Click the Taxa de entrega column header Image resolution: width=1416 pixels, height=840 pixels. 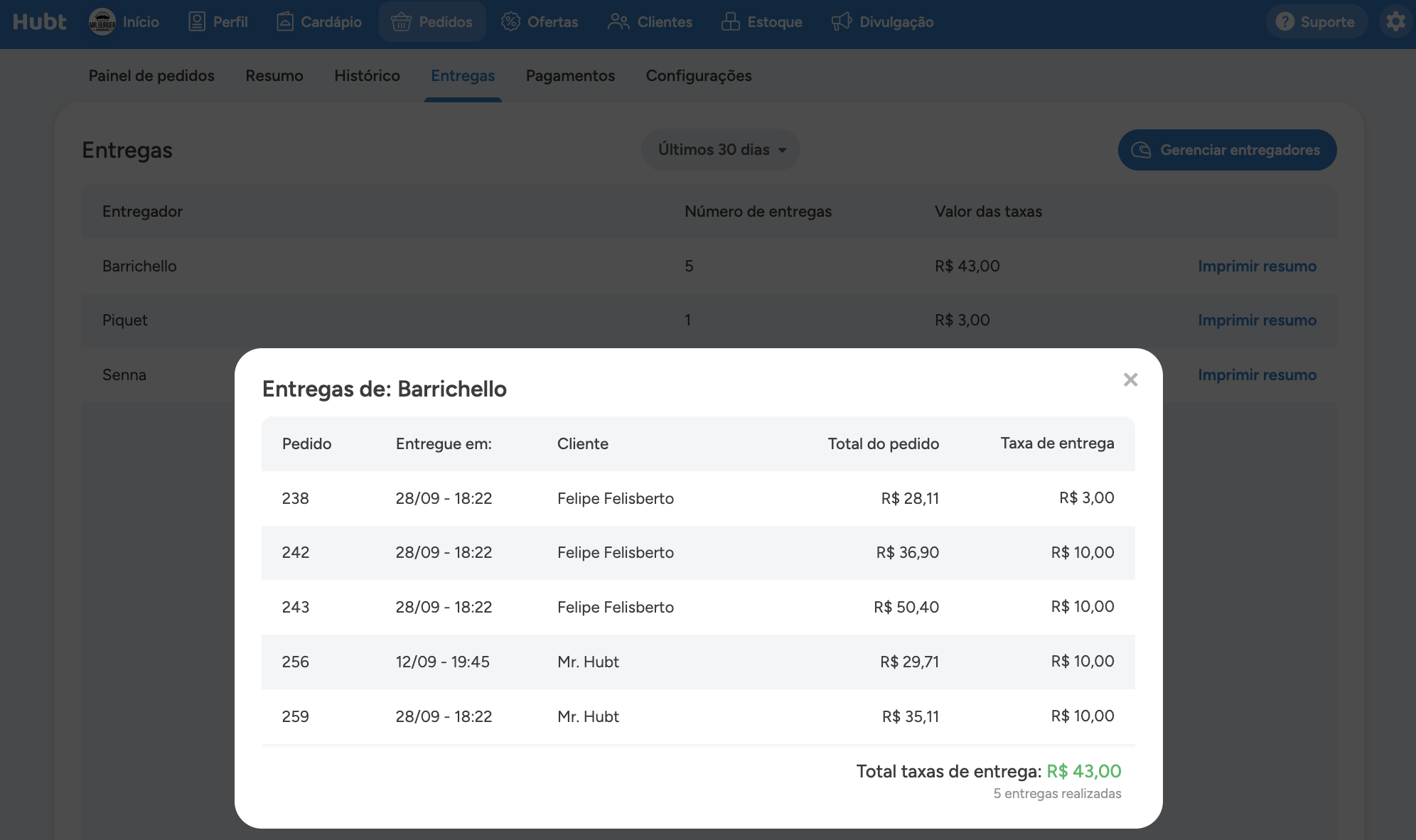point(1057,443)
